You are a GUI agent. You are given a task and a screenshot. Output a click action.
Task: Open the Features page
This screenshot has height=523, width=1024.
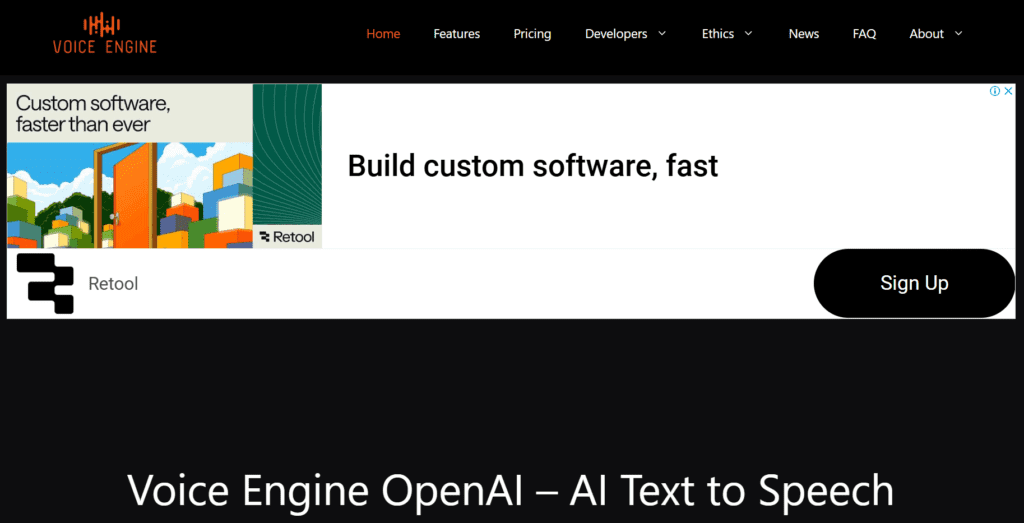[x=456, y=34]
